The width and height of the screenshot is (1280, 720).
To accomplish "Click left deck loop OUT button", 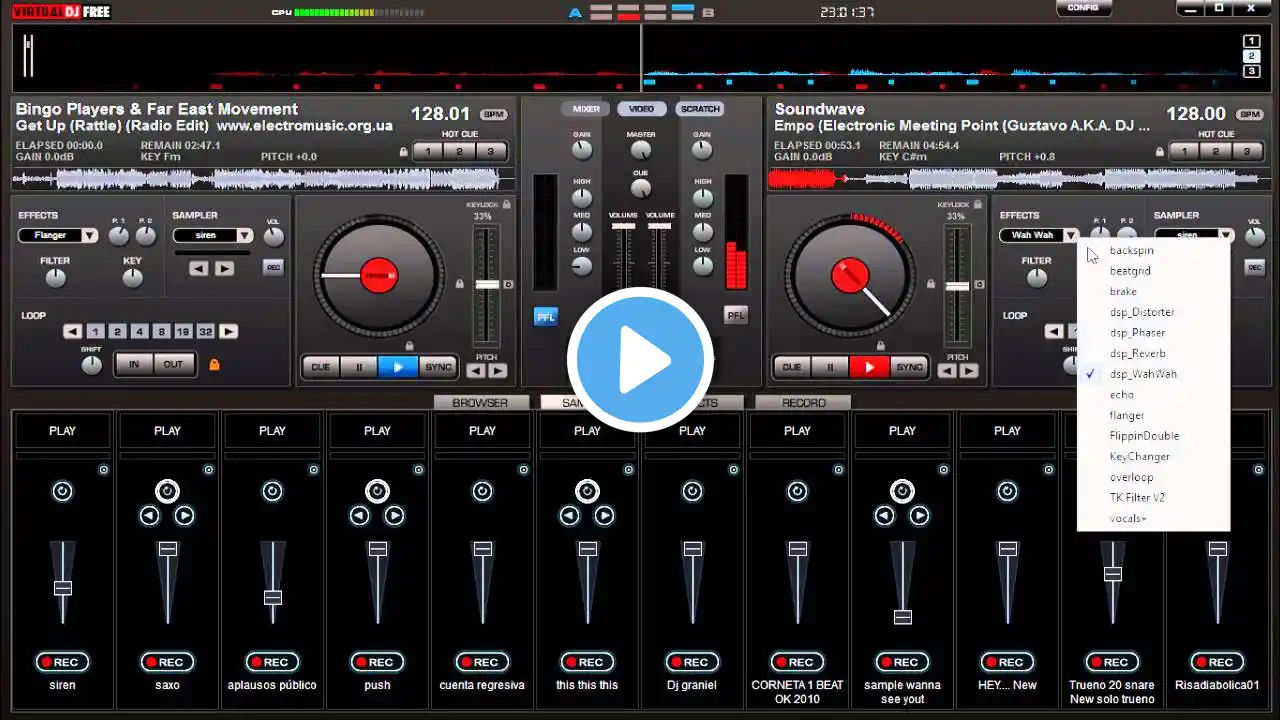I will pyautogui.click(x=173, y=364).
